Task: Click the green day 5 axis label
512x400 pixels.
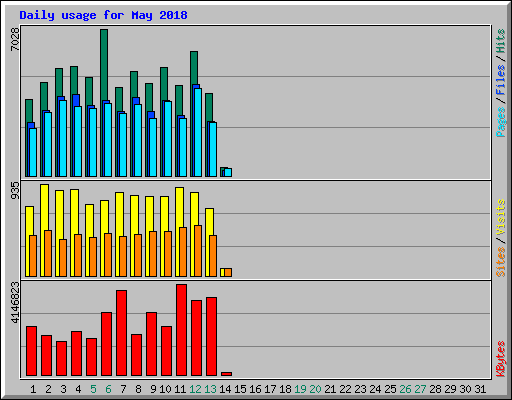Action: pyautogui.click(x=93, y=389)
